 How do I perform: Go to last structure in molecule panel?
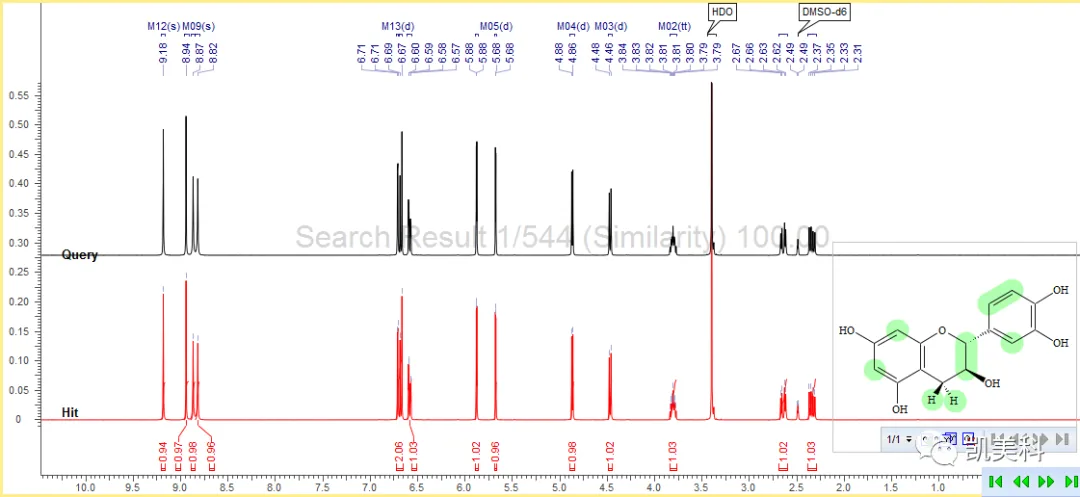[x=1061, y=438]
